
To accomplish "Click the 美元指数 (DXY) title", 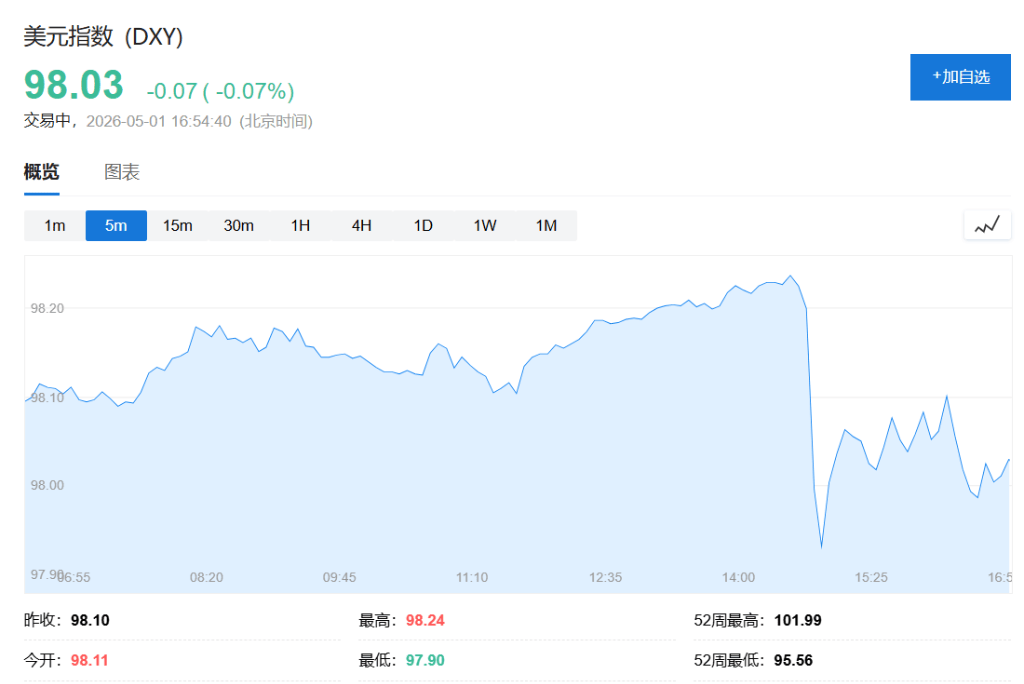I will tap(103, 37).
